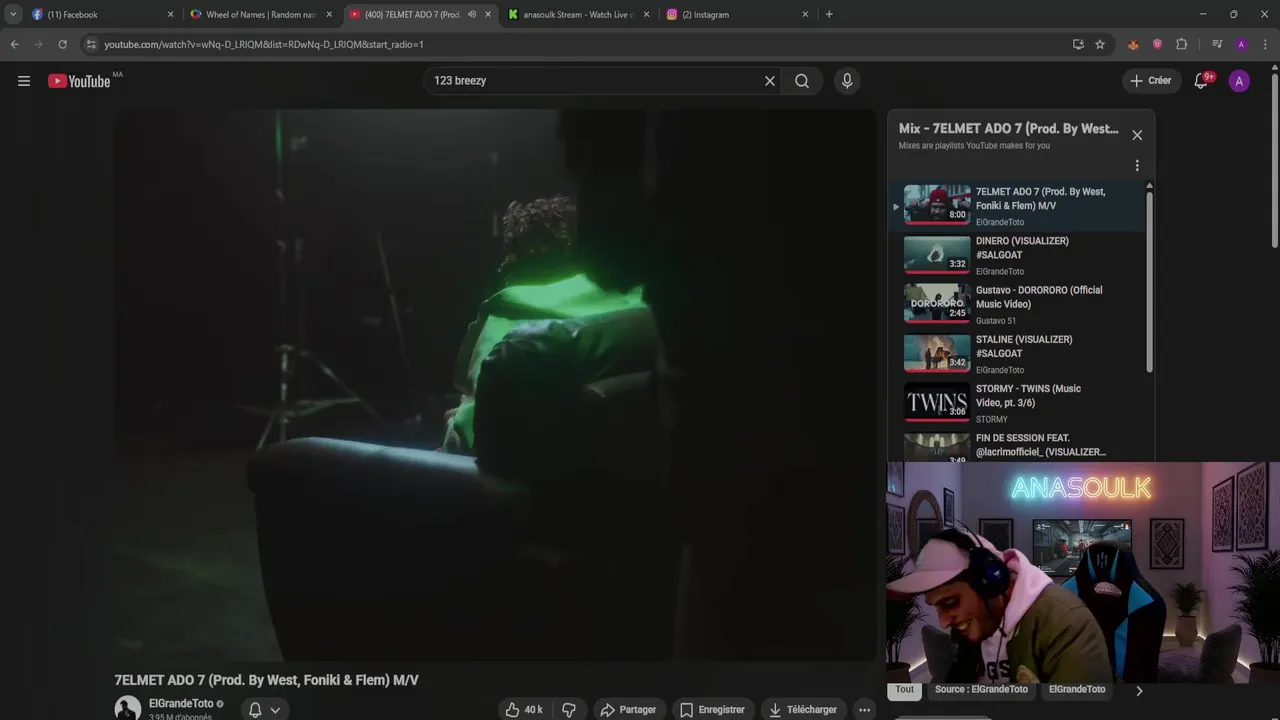Open the Mix playlist options menu
Image resolution: width=1280 pixels, height=720 pixels.
(x=1137, y=165)
